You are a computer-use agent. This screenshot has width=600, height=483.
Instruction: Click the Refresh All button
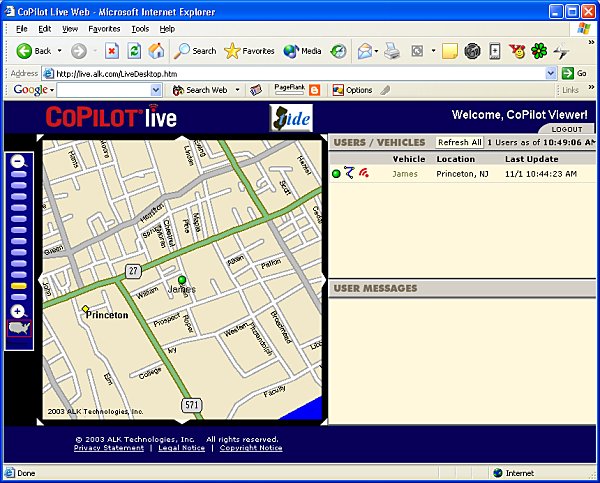coord(460,142)
